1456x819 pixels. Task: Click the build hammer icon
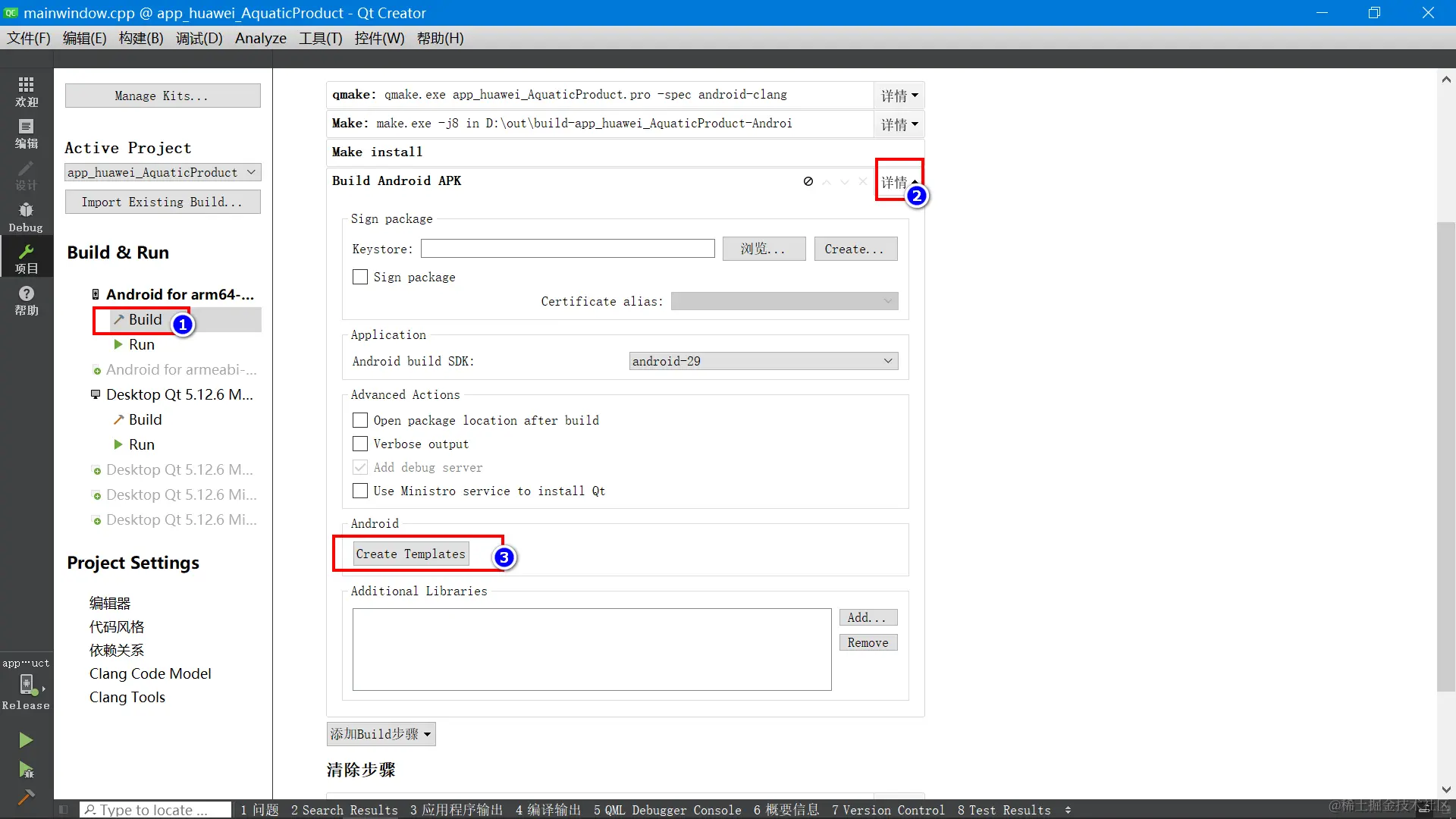(26, 797)
